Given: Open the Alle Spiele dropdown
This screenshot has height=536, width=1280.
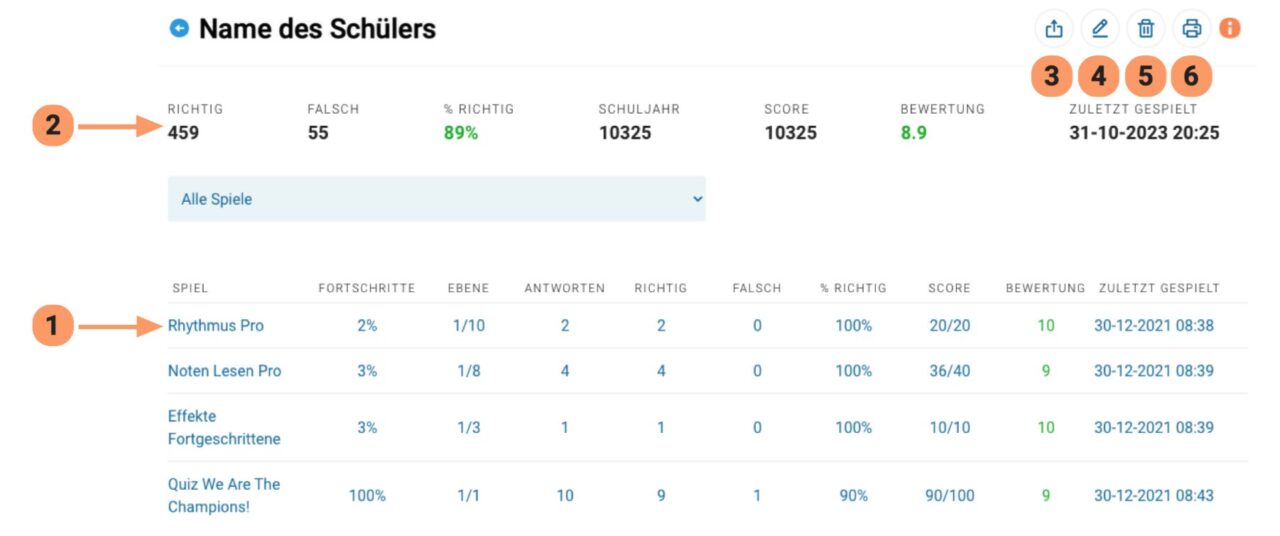Looking at the screenshot, I should [x=436, y=199].
